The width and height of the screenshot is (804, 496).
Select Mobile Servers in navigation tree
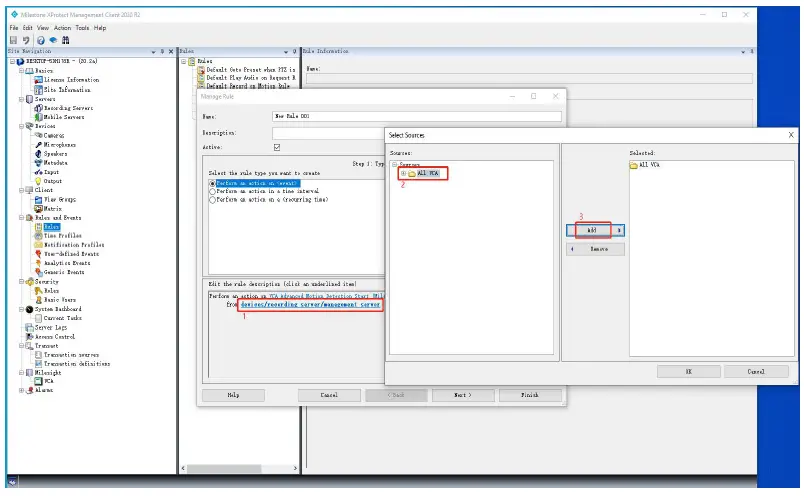[x=64, y=117]
